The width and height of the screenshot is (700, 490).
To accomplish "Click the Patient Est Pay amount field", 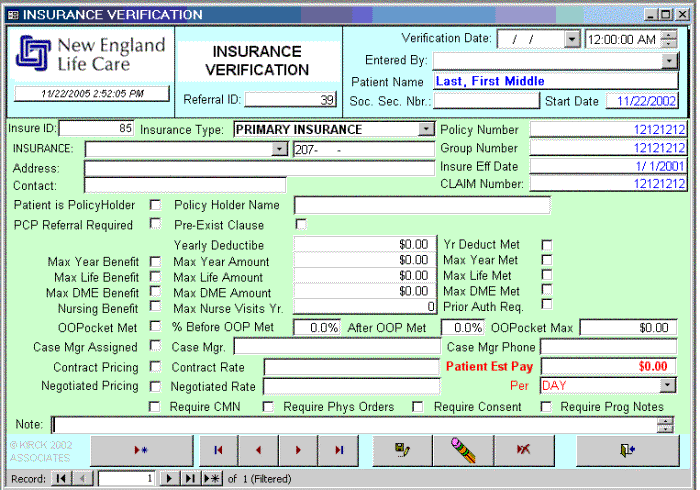I will click(608, 366).
